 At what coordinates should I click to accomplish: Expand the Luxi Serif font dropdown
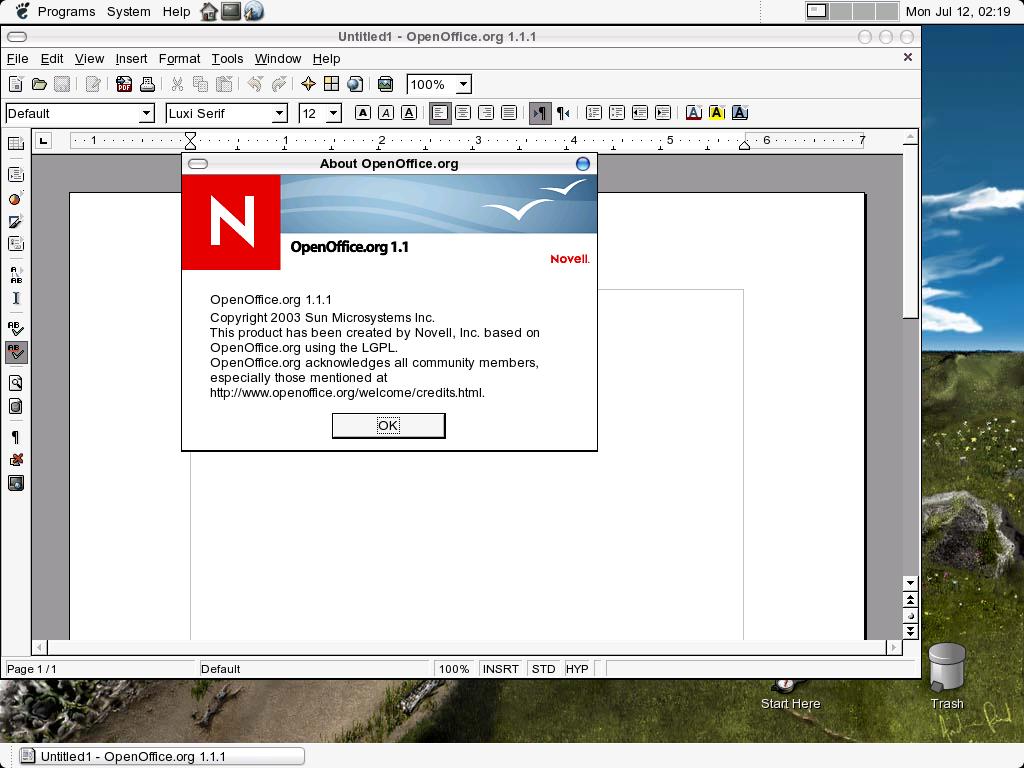tap(279, 113)
